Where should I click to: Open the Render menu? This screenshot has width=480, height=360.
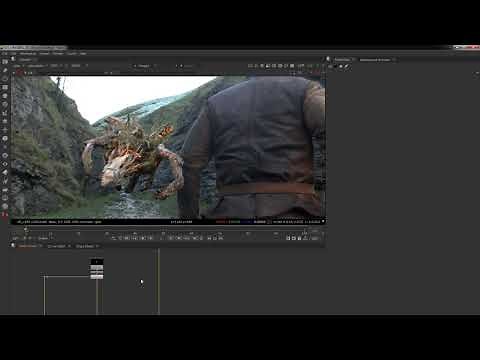click(x=58, y=53)
